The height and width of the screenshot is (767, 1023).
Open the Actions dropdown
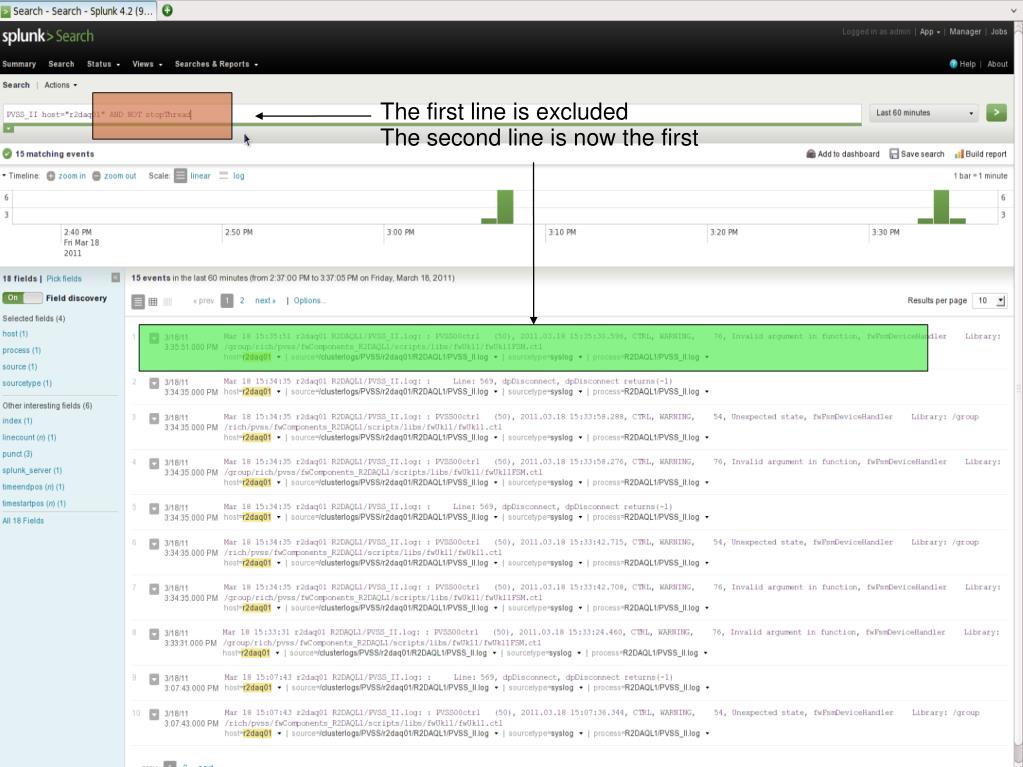[61, 85]
